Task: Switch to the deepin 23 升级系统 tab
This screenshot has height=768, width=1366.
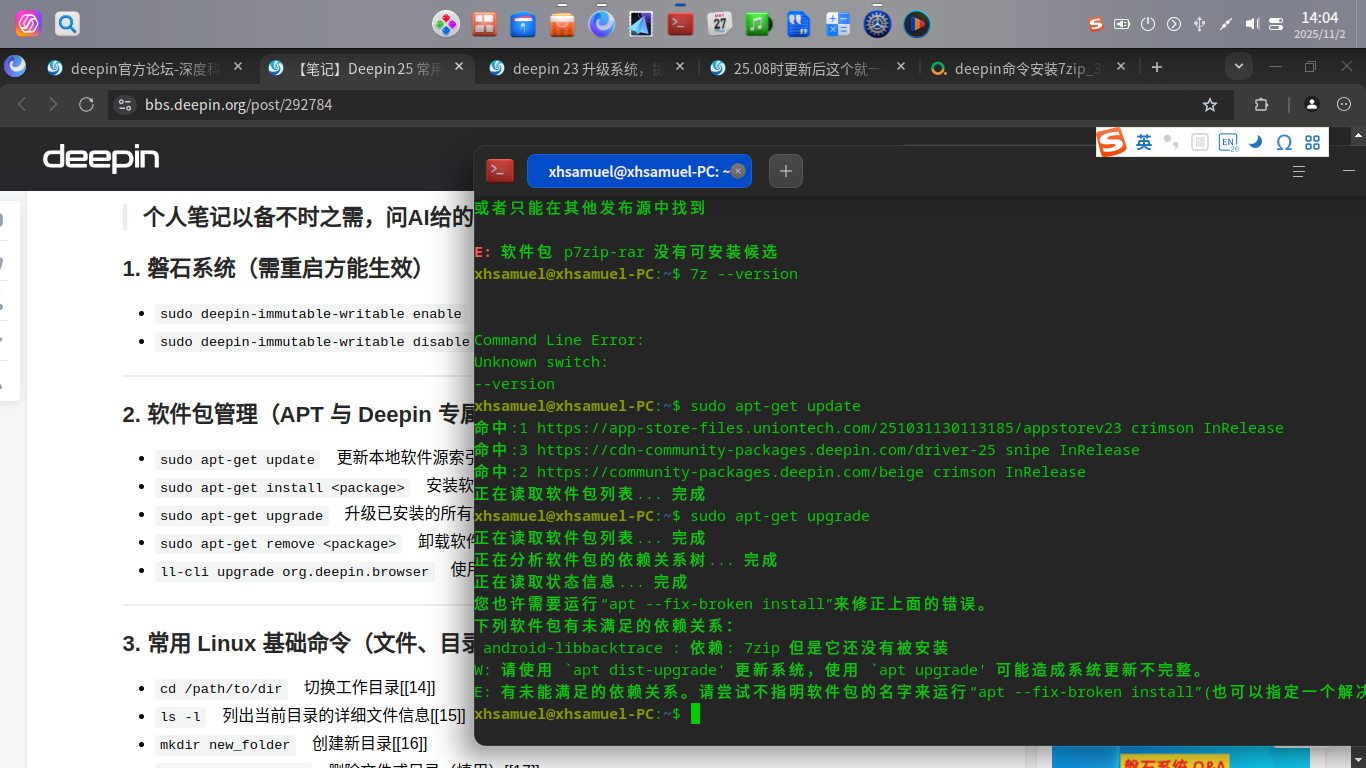Action: [586, 68]
